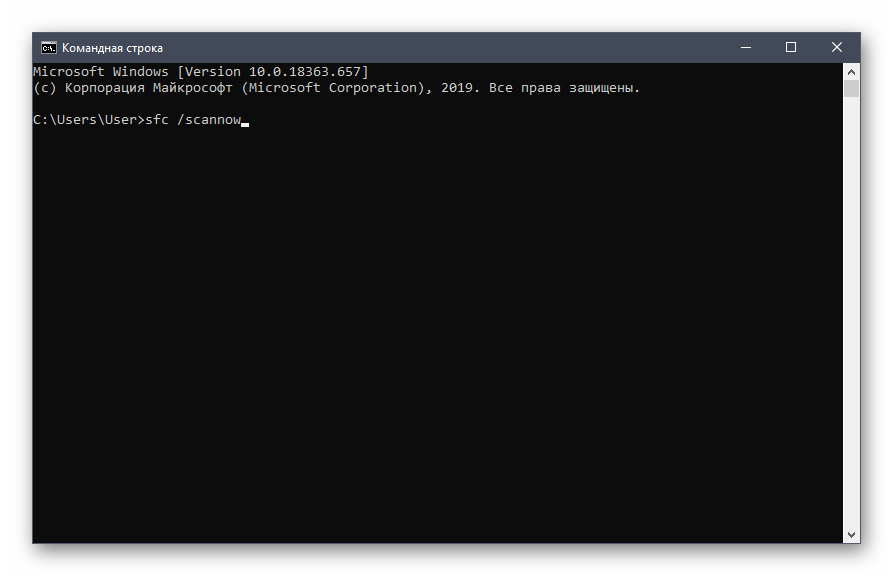This screenshot has height=576, width=893.
Task: Click the "Командная строка" title text
Action: [x=112, y=48]
